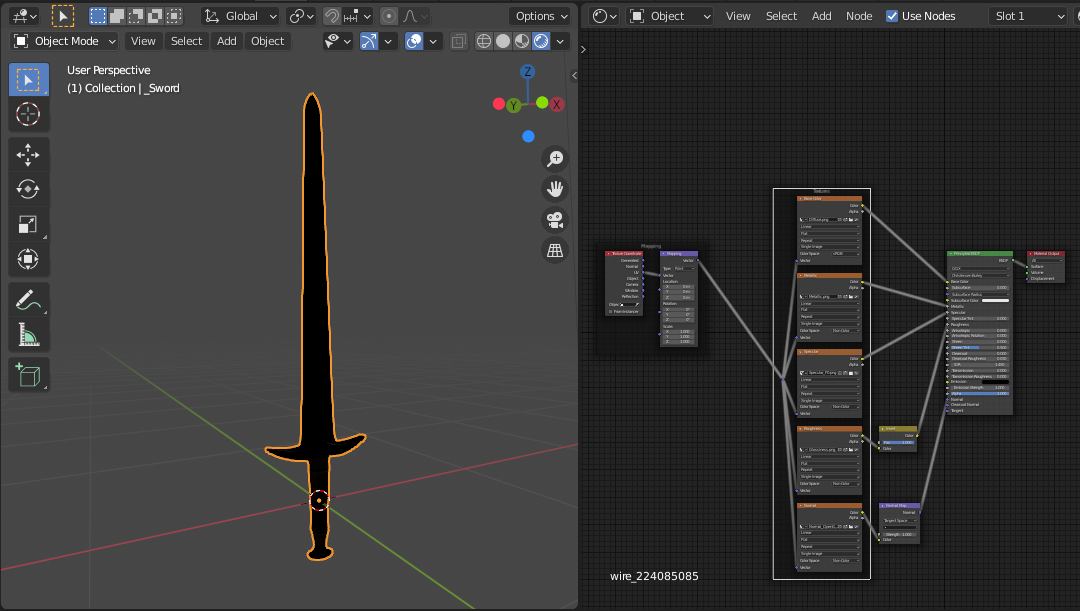Open the Slot 1 material dropdown
The height and width of the screenshot is (611, 1080).
(x=1028, y=16)
